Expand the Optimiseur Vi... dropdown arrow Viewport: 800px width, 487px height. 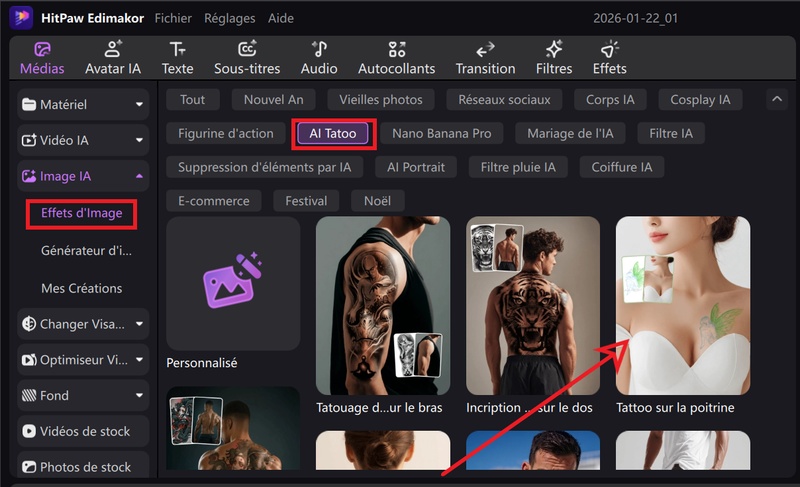click(139, 360)
